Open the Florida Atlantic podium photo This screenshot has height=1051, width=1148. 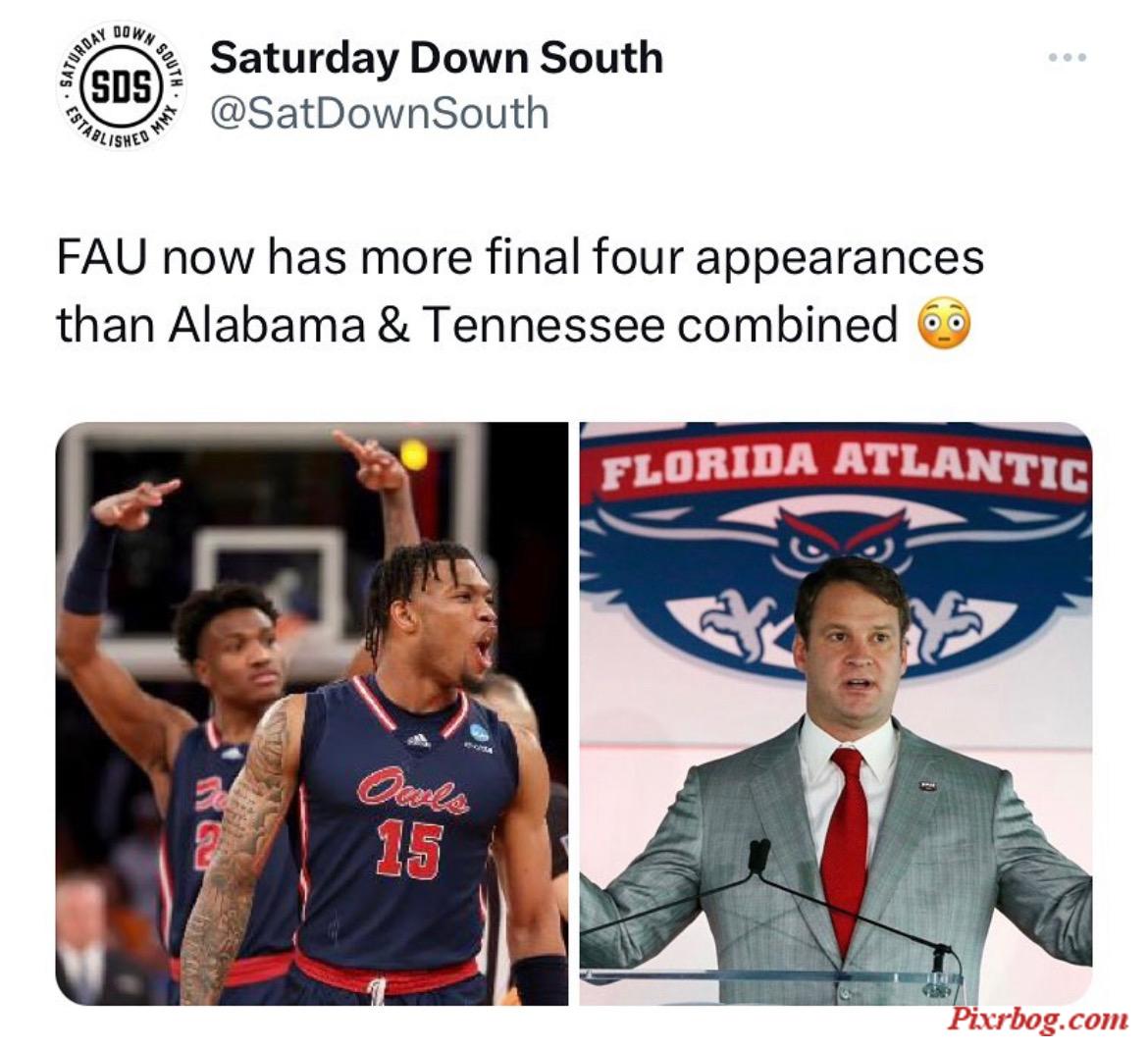836,713
